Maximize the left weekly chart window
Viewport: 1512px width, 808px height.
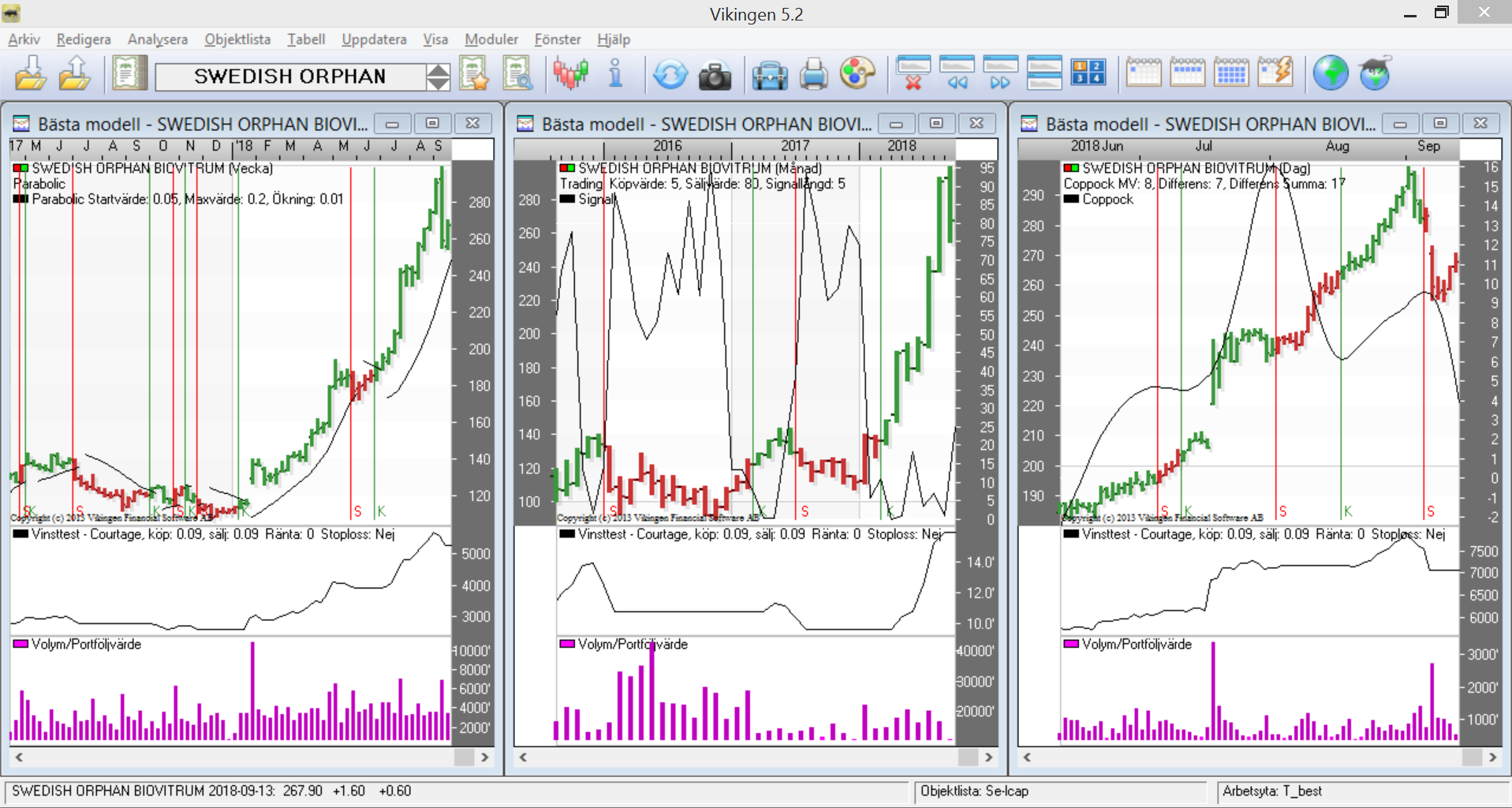pyautogui.click(x=432, y=123)
